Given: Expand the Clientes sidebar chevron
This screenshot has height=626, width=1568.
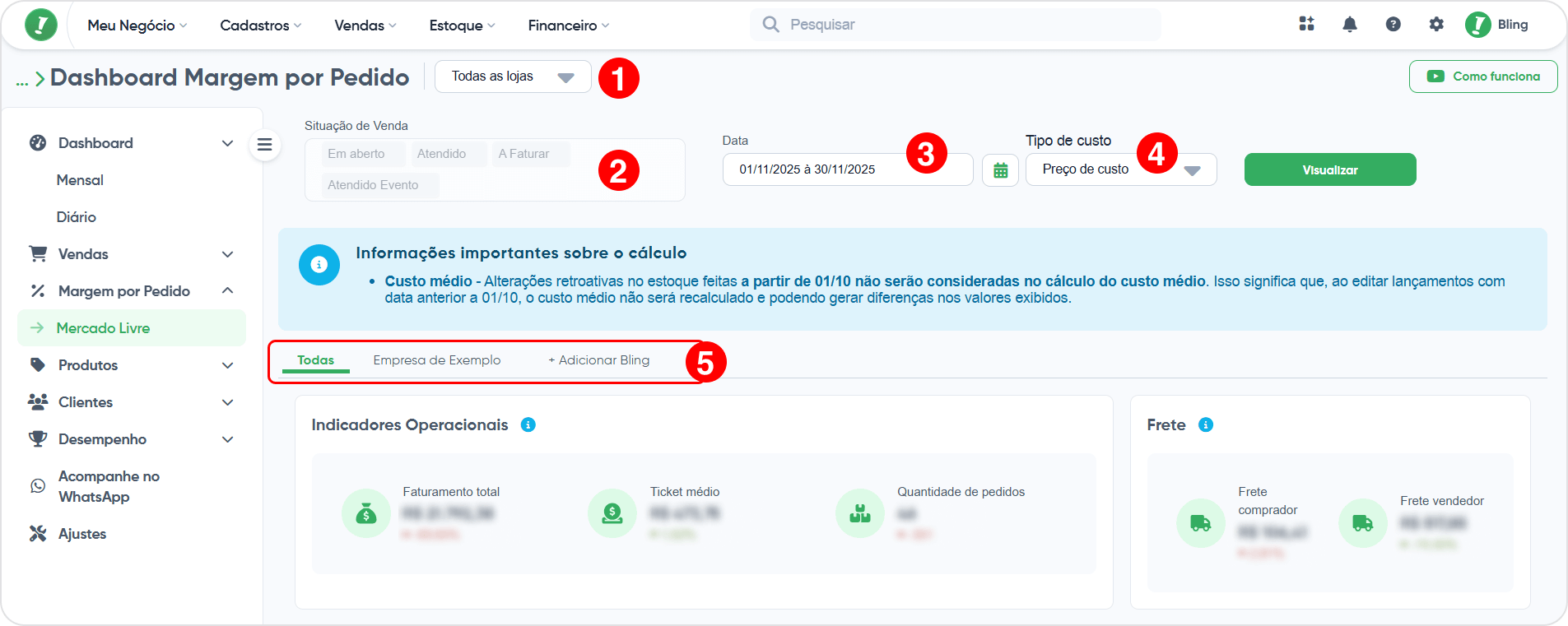Looking at the screenshot, I should coord(228,402).
